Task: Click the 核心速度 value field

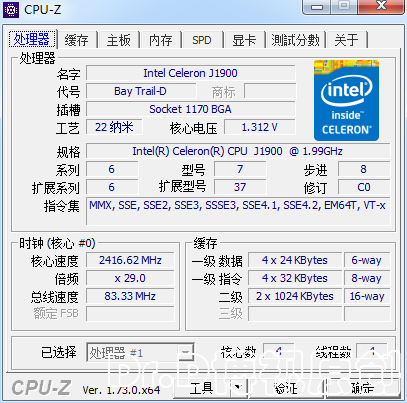Action: click(130, 260)
